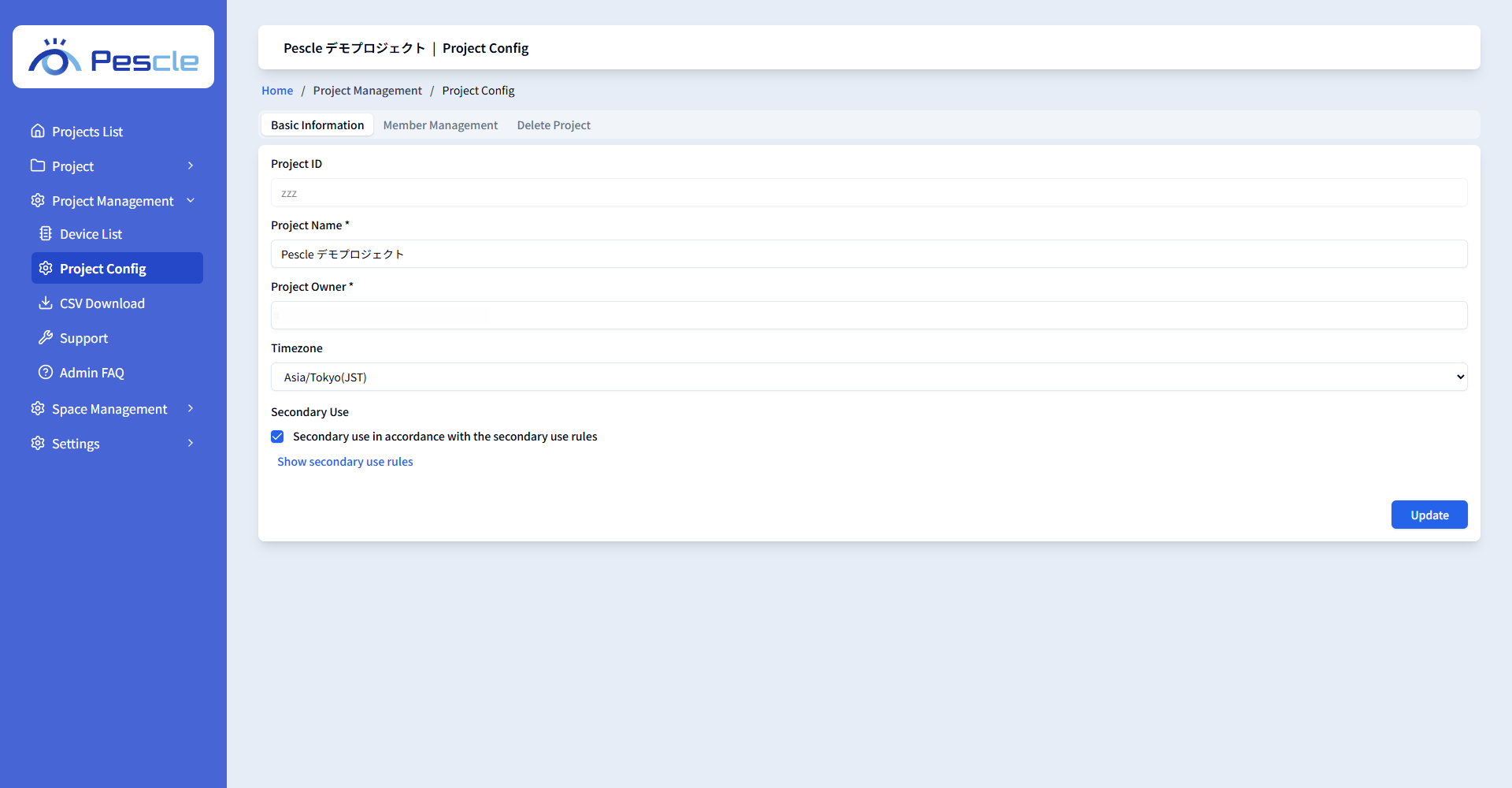Expand the Project menu chevron
Image resolution: width=1512 pixels, height=788 pixels.
point(191,165)
